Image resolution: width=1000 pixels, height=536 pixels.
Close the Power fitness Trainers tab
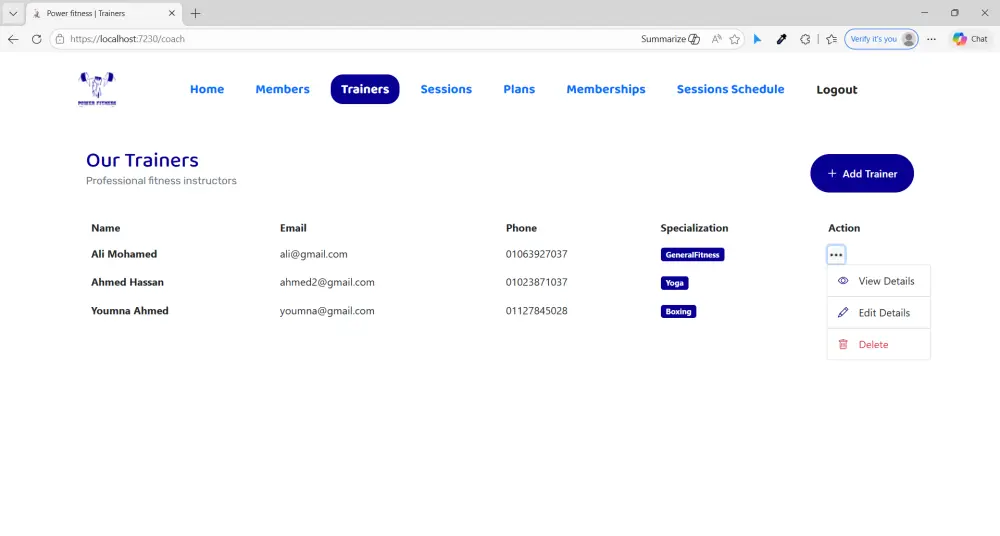click(x=172, y=13)
